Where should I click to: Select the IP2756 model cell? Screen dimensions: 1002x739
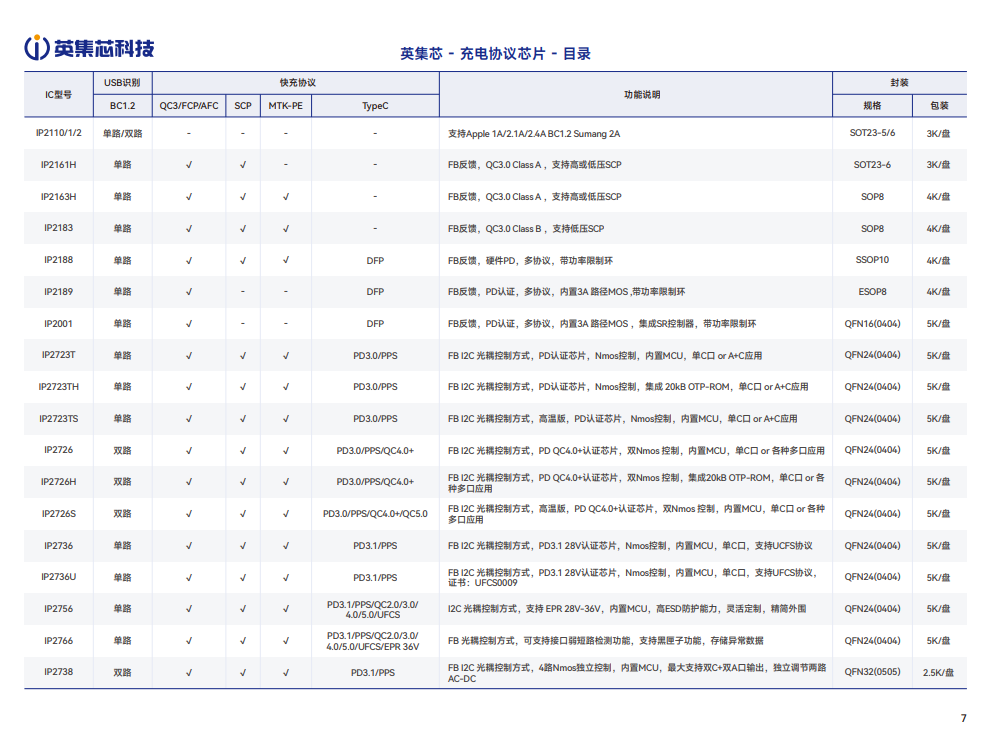click(58, 609)
